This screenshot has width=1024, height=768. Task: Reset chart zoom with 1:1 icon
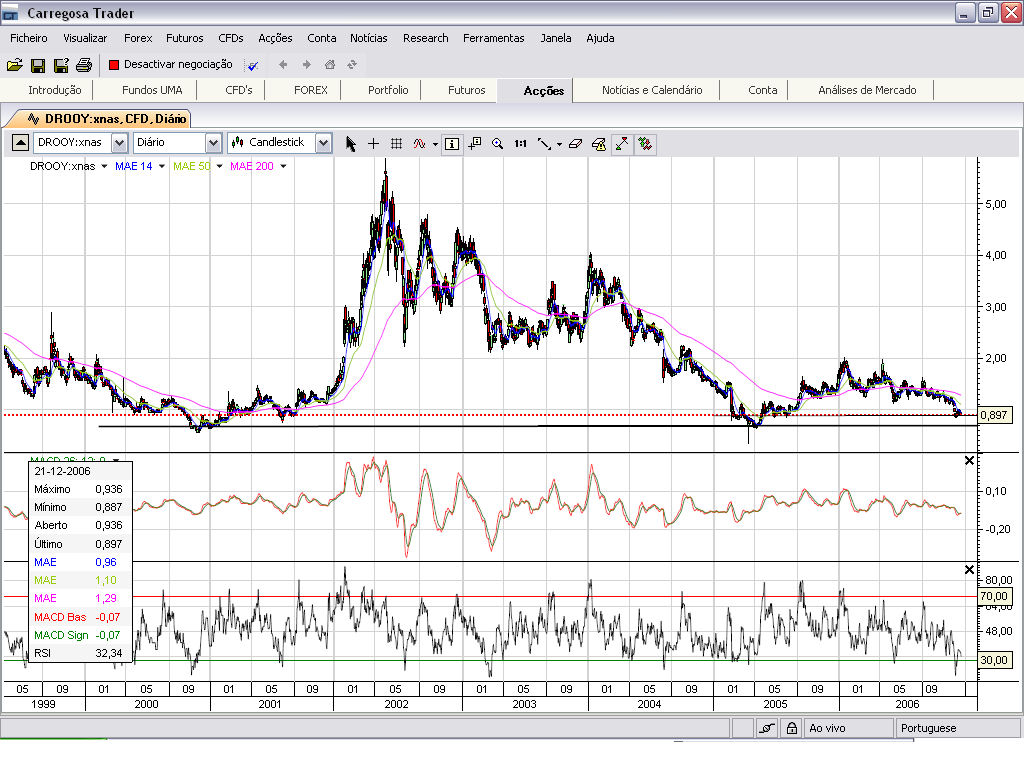point(520,143)
